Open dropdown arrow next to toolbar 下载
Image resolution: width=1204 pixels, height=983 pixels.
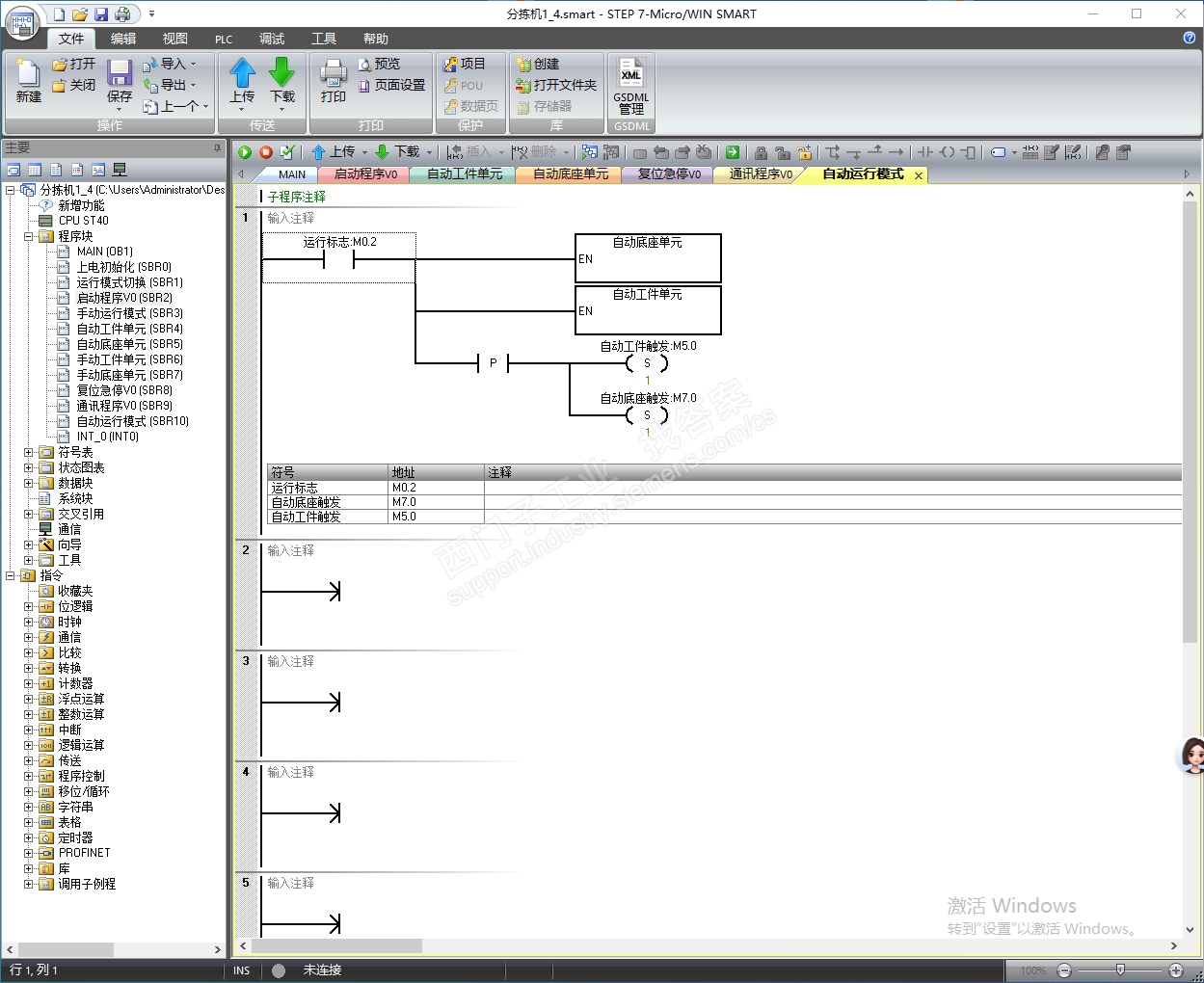430,152
